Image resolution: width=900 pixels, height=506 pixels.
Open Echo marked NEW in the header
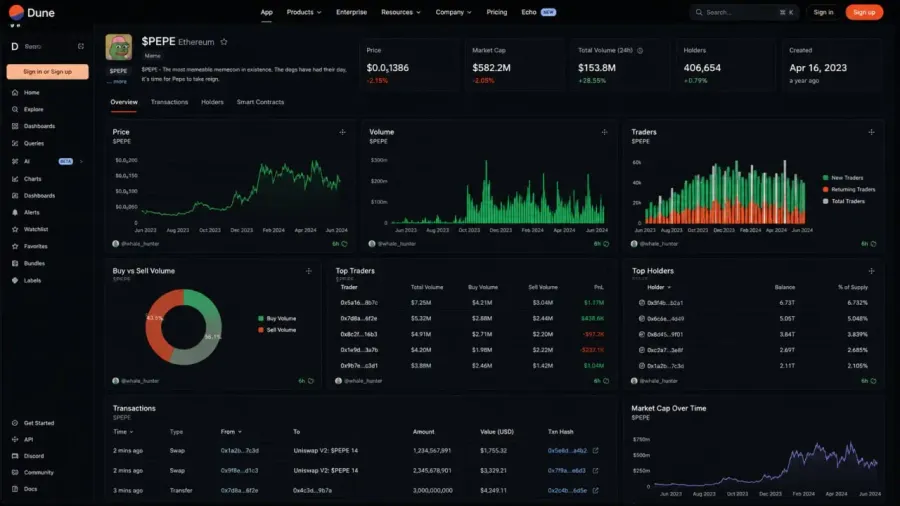coord(538,12)
